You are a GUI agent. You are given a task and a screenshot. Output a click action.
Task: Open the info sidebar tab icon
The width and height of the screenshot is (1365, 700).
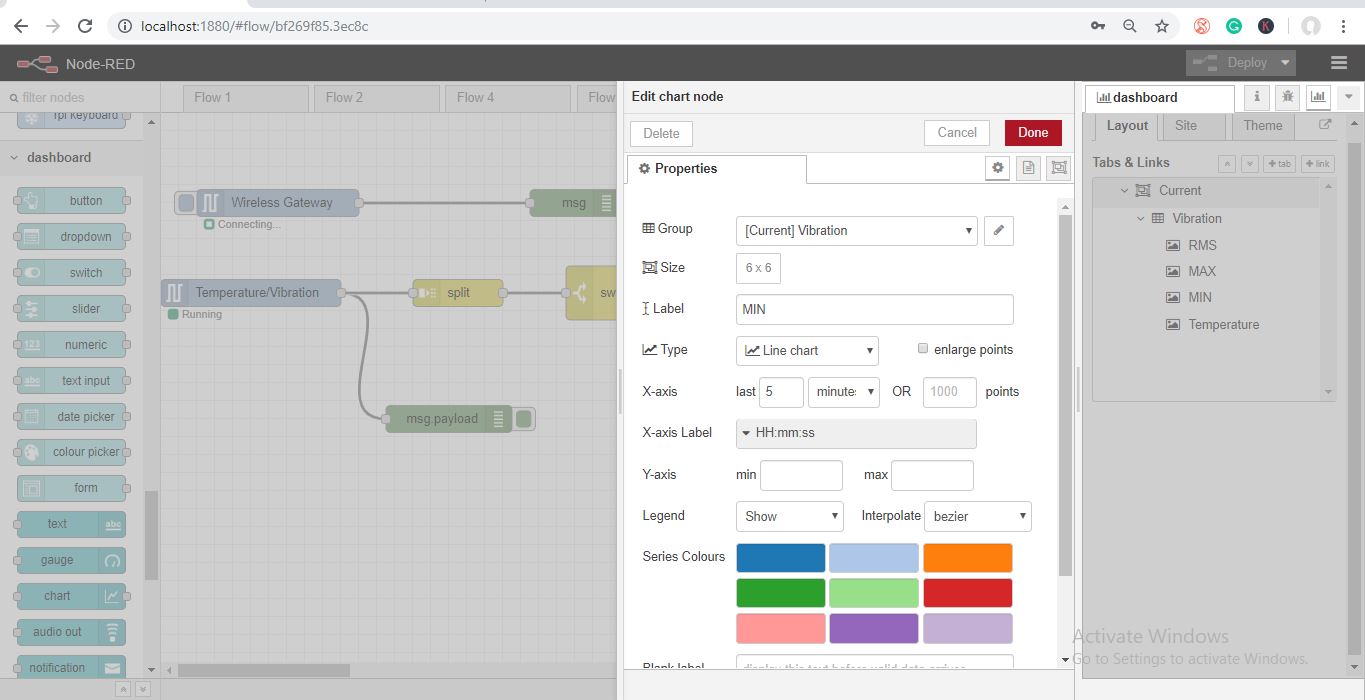(1257, 97)
